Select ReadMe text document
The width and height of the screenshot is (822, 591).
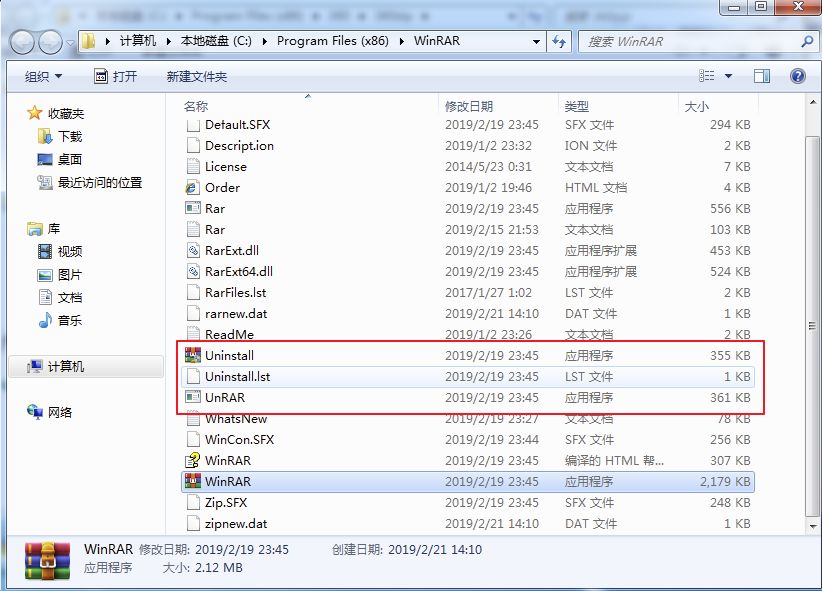(468, 334)
